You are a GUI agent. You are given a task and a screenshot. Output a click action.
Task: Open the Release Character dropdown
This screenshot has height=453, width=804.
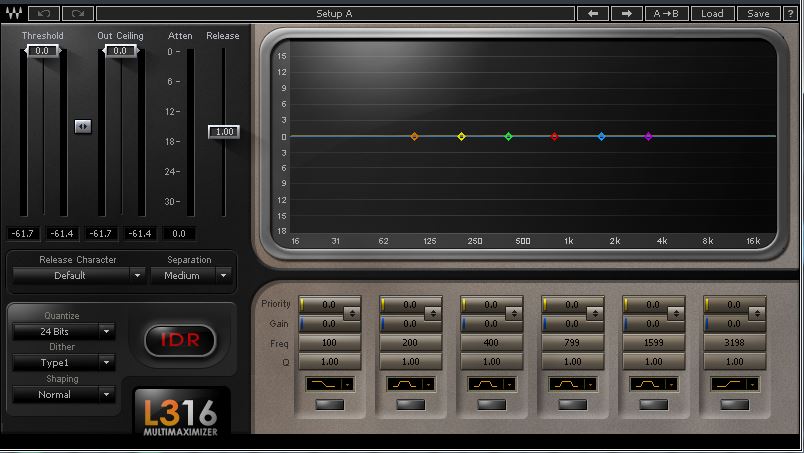78,275
